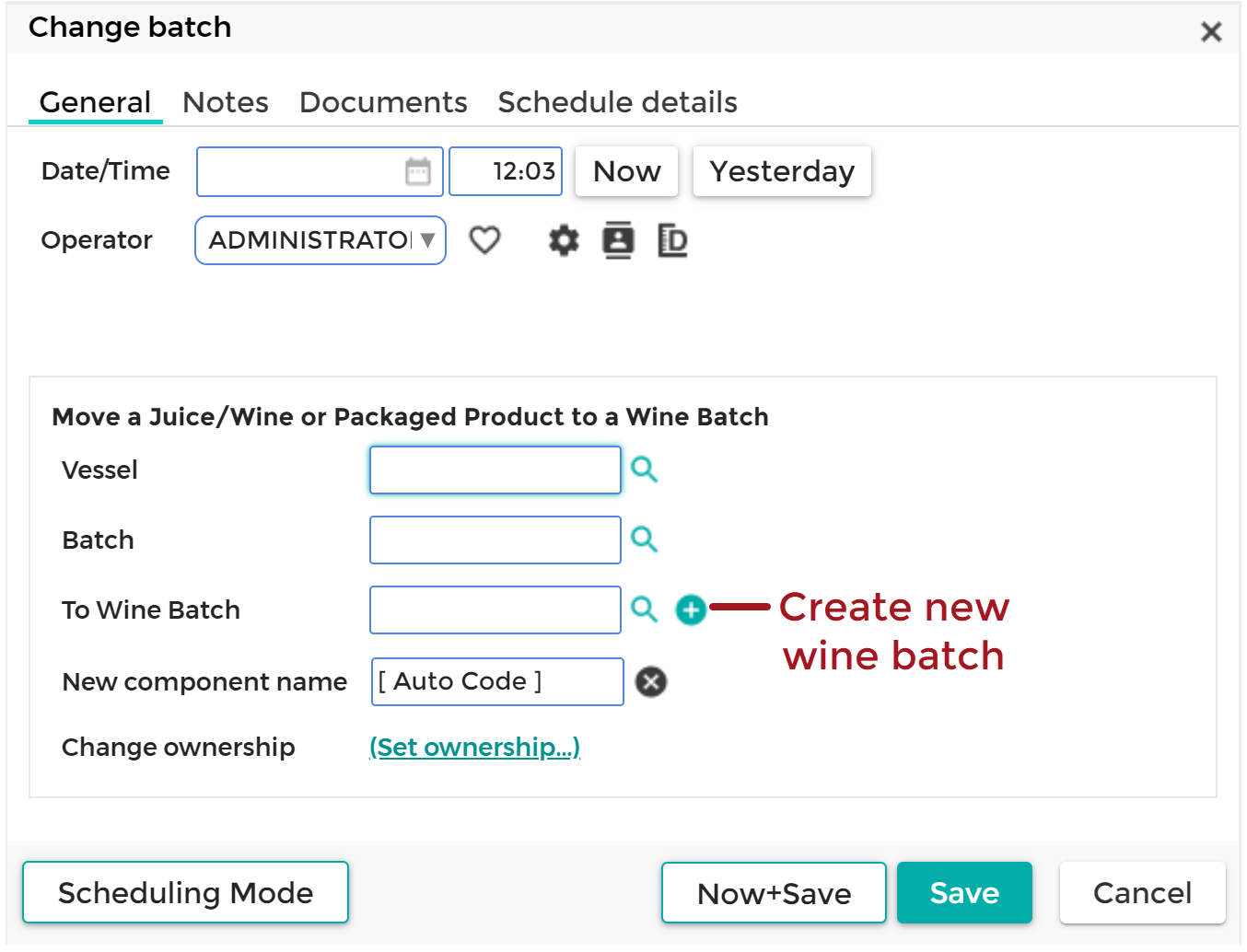Clear the Auto Code component name
1247x952 pixels.
651,681
